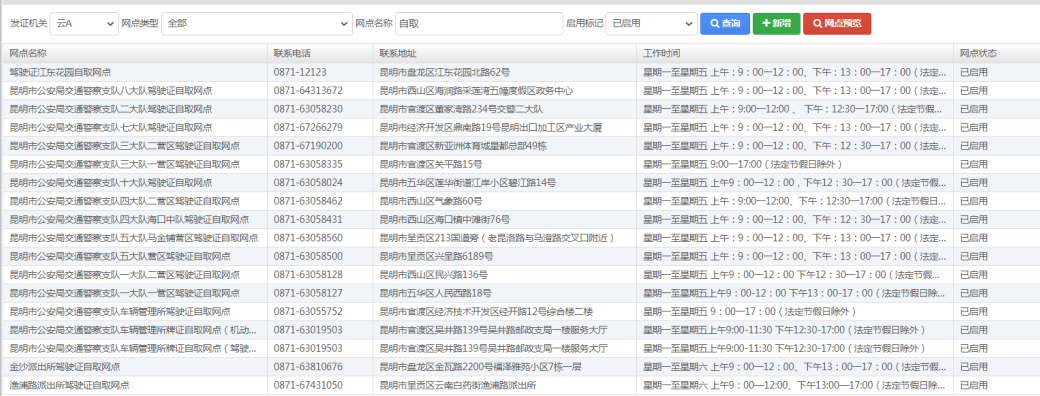Select the 车辆管理所牌证自取网点（驾驶... row name
Screen dimensions: 1040x396
point(133,348)
